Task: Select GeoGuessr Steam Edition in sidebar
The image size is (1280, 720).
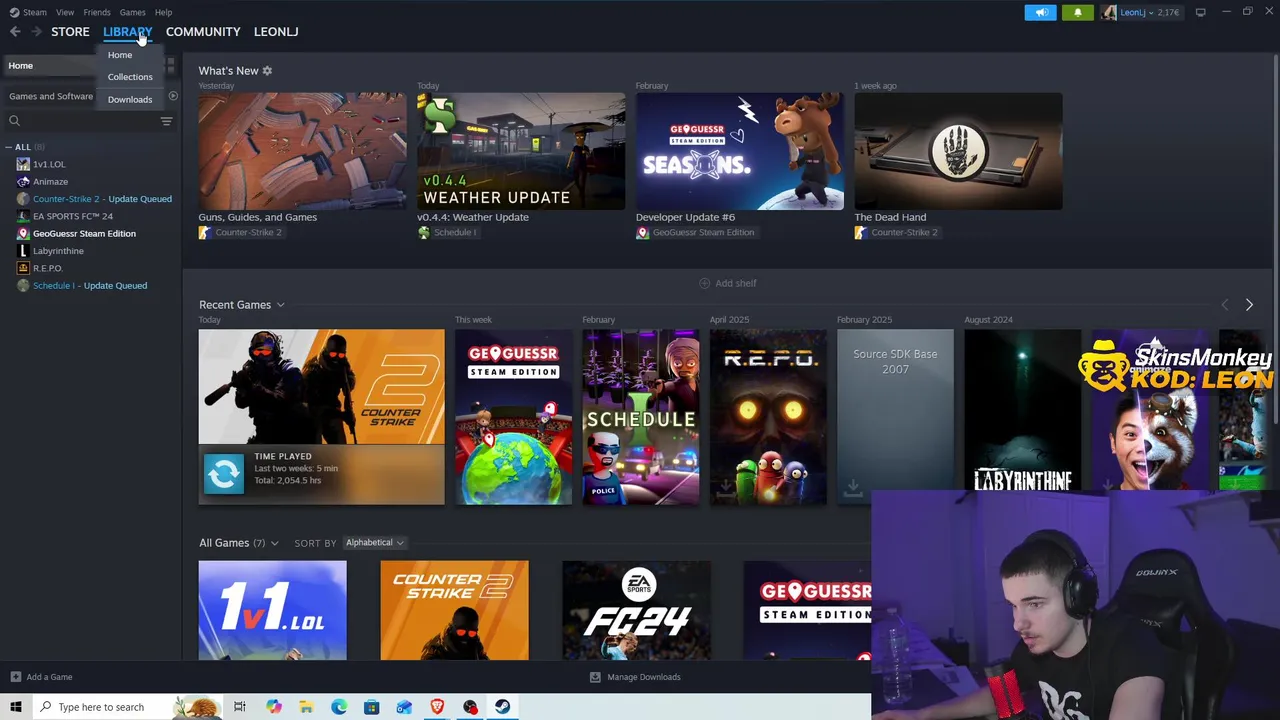Action: [x=84, y=234]
